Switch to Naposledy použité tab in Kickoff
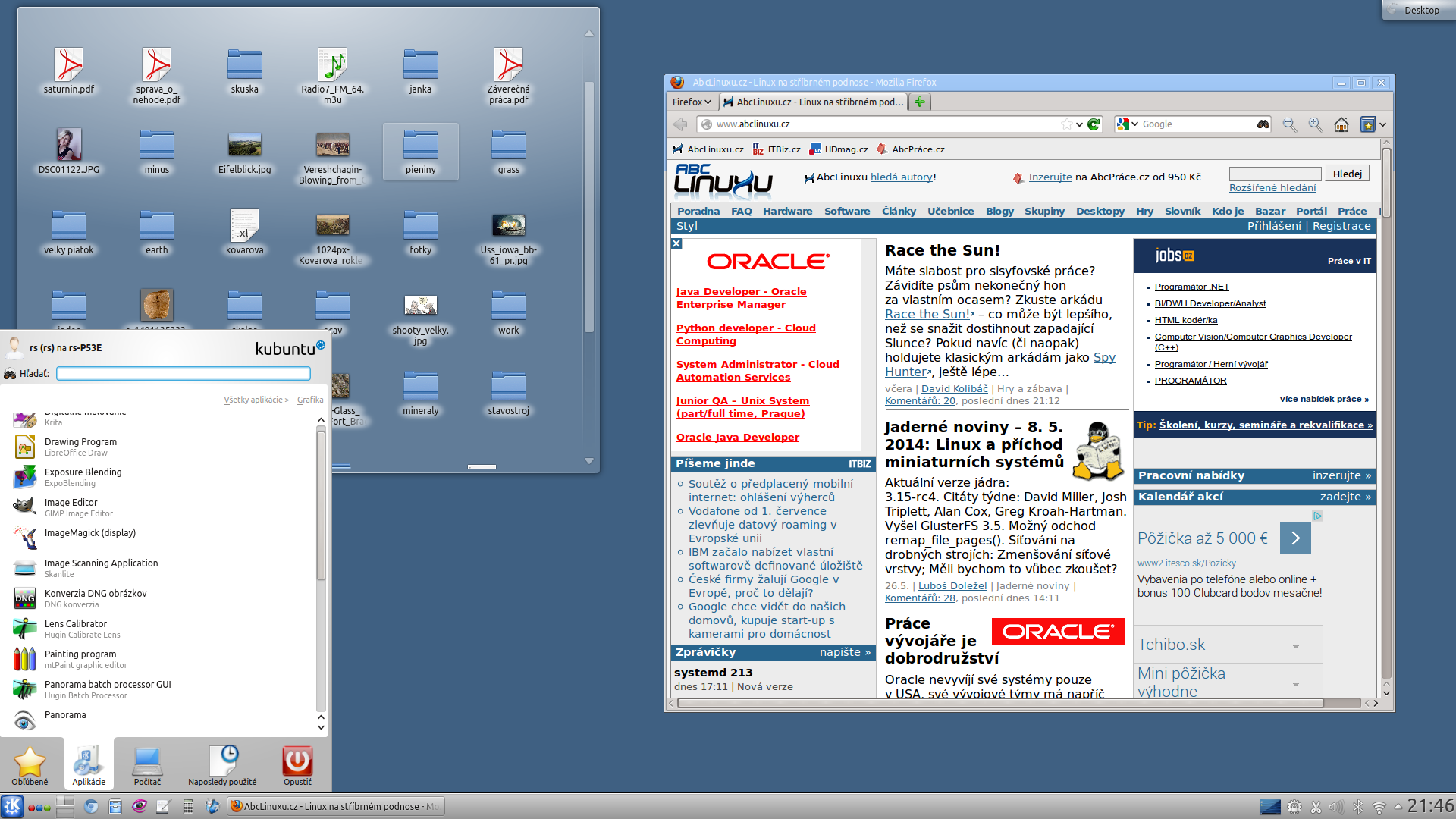 (222, 764)
